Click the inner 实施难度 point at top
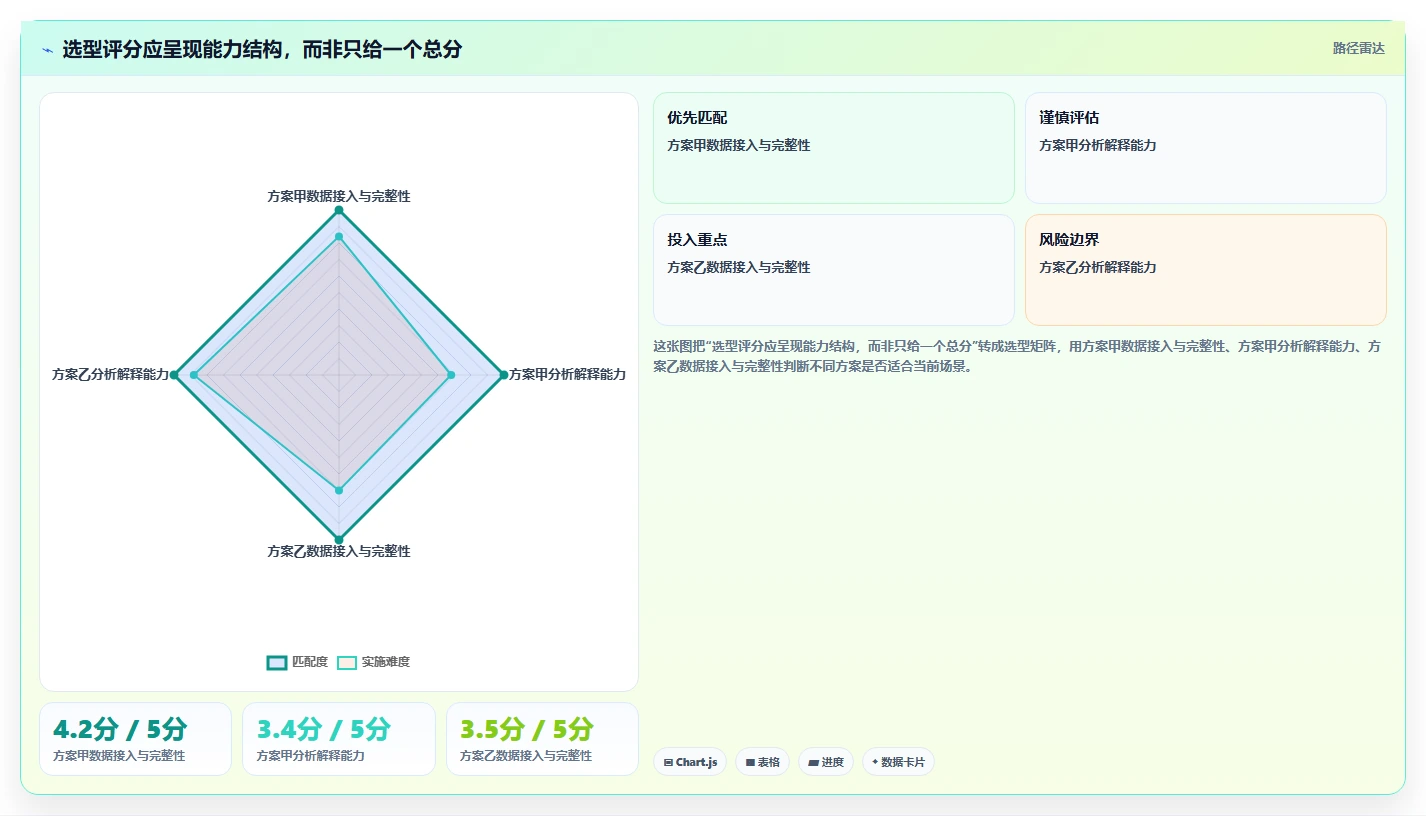 339,236
